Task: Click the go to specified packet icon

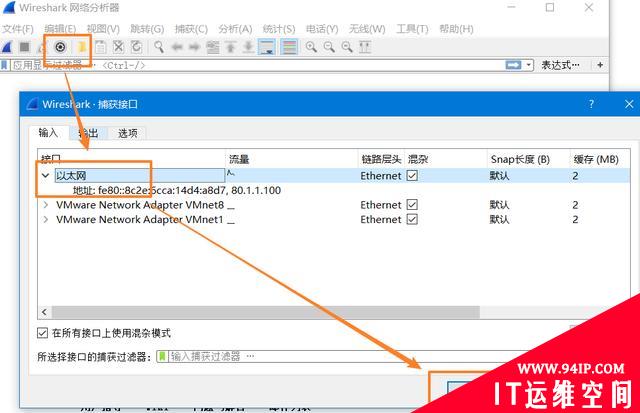Action: coord(213,47)
